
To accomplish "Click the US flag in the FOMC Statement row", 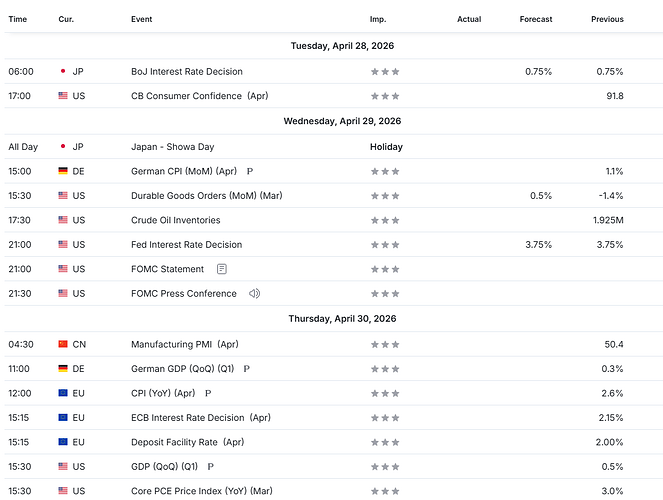I will [x=63, y=269].
